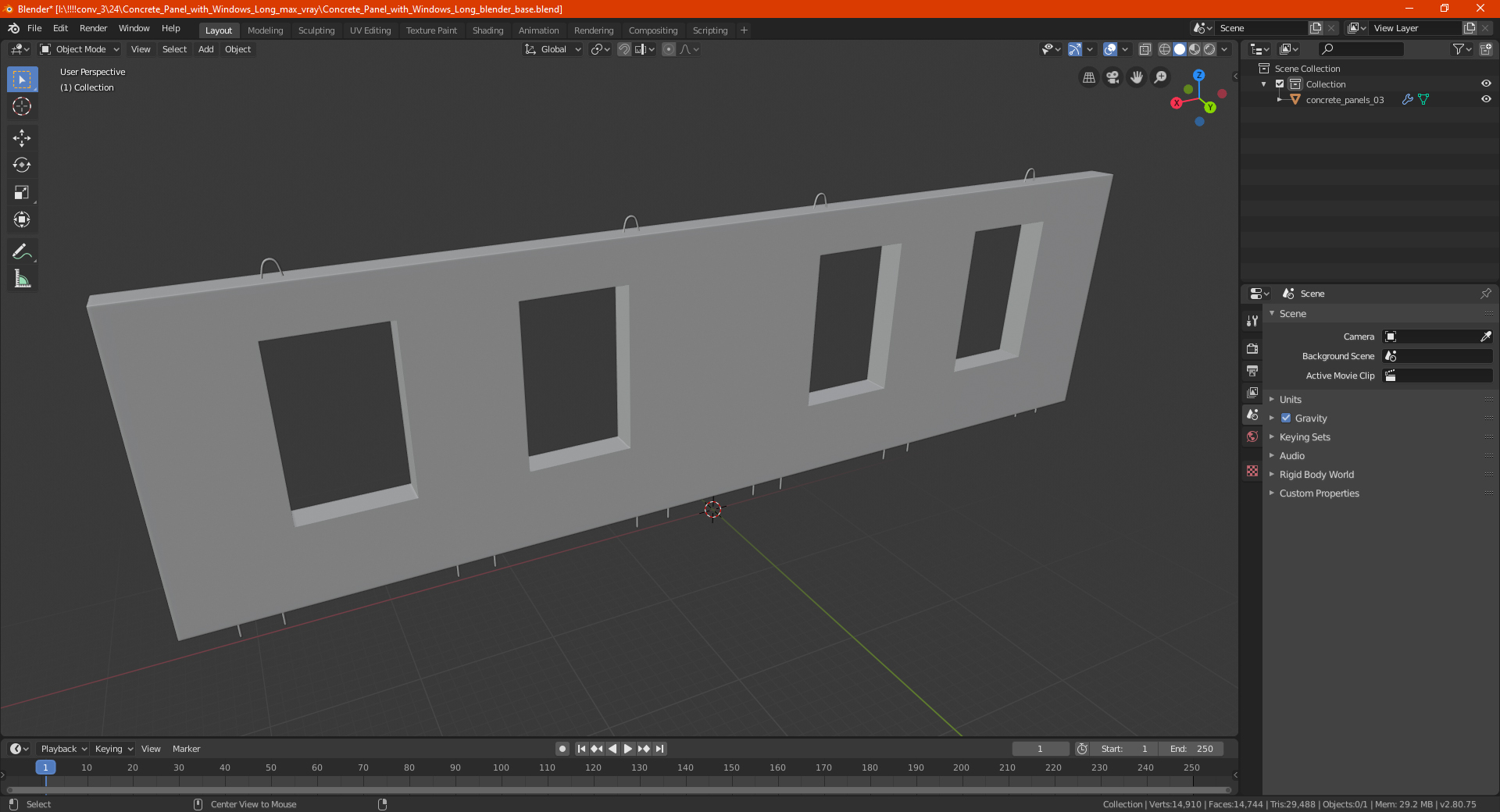This screenshot has height=812, width=1500.
Task: Choose the Rotate tool
Action: pyautogui.click(x=22, y=165)
